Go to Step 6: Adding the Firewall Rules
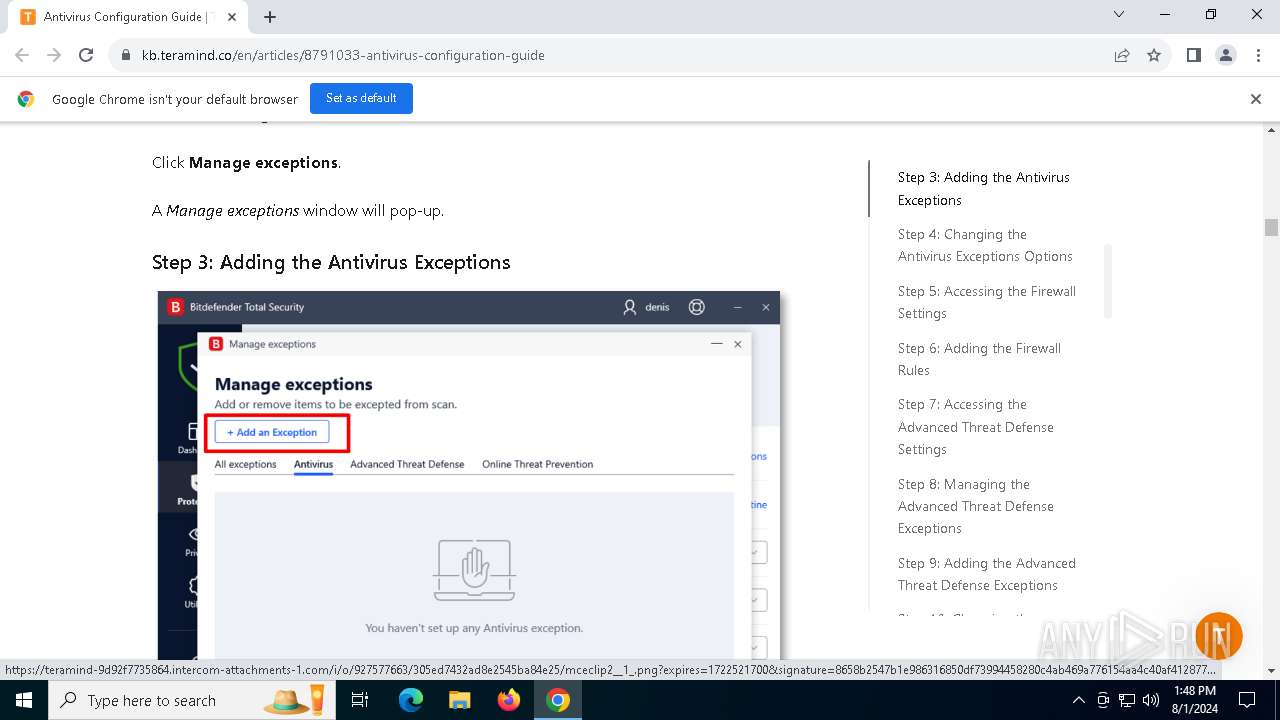 coord(979,359)
